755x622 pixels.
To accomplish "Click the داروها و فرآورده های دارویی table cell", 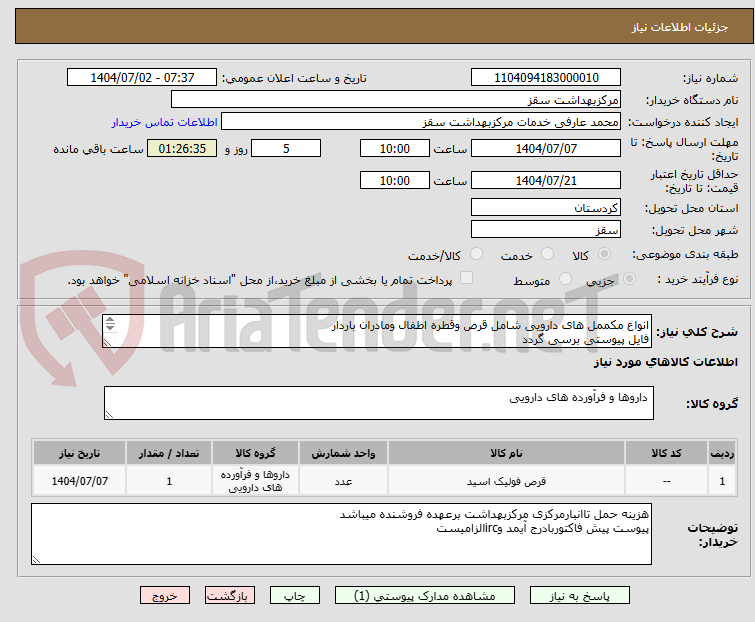I will (255, 481).
